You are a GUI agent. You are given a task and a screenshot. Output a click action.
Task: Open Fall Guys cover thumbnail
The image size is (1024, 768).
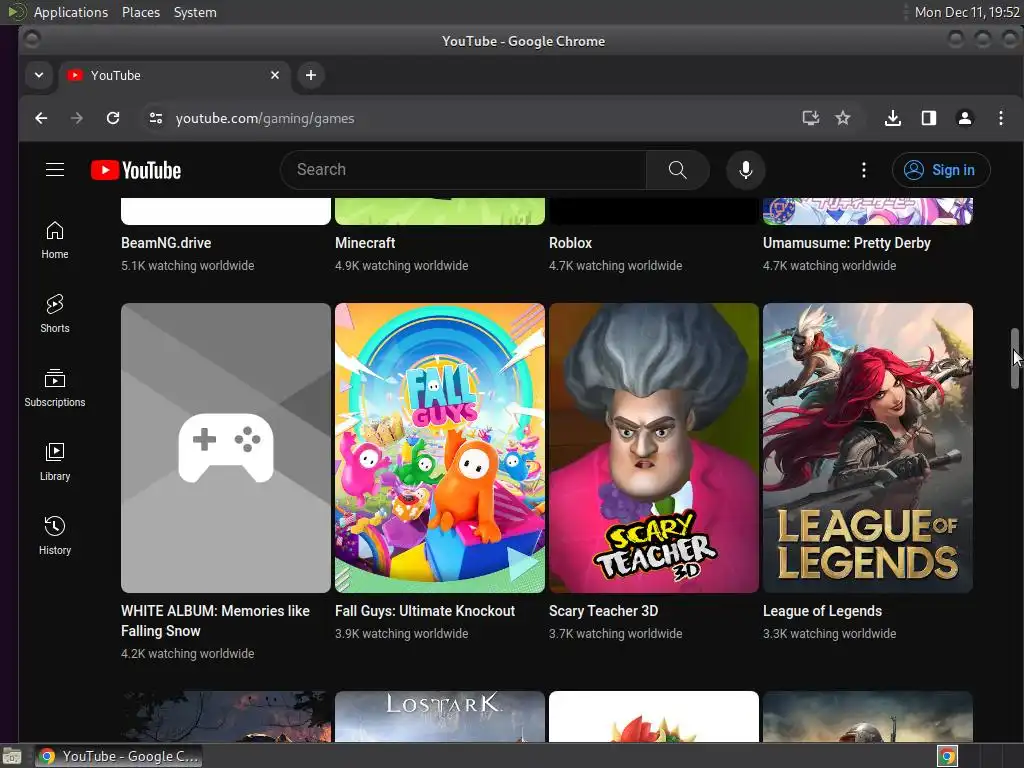tap(440, 448)
